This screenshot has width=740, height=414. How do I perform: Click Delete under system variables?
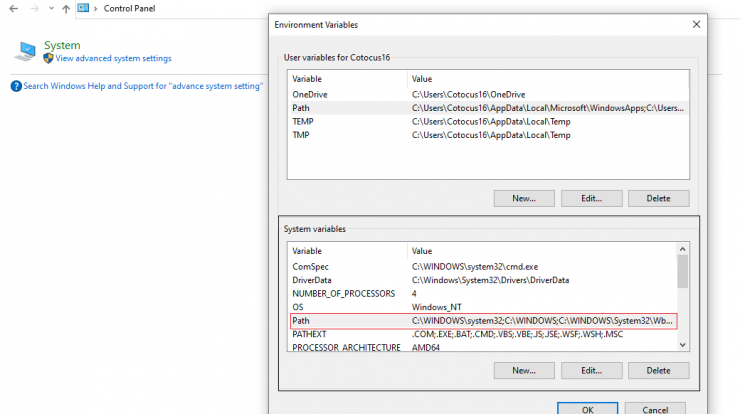658,371
